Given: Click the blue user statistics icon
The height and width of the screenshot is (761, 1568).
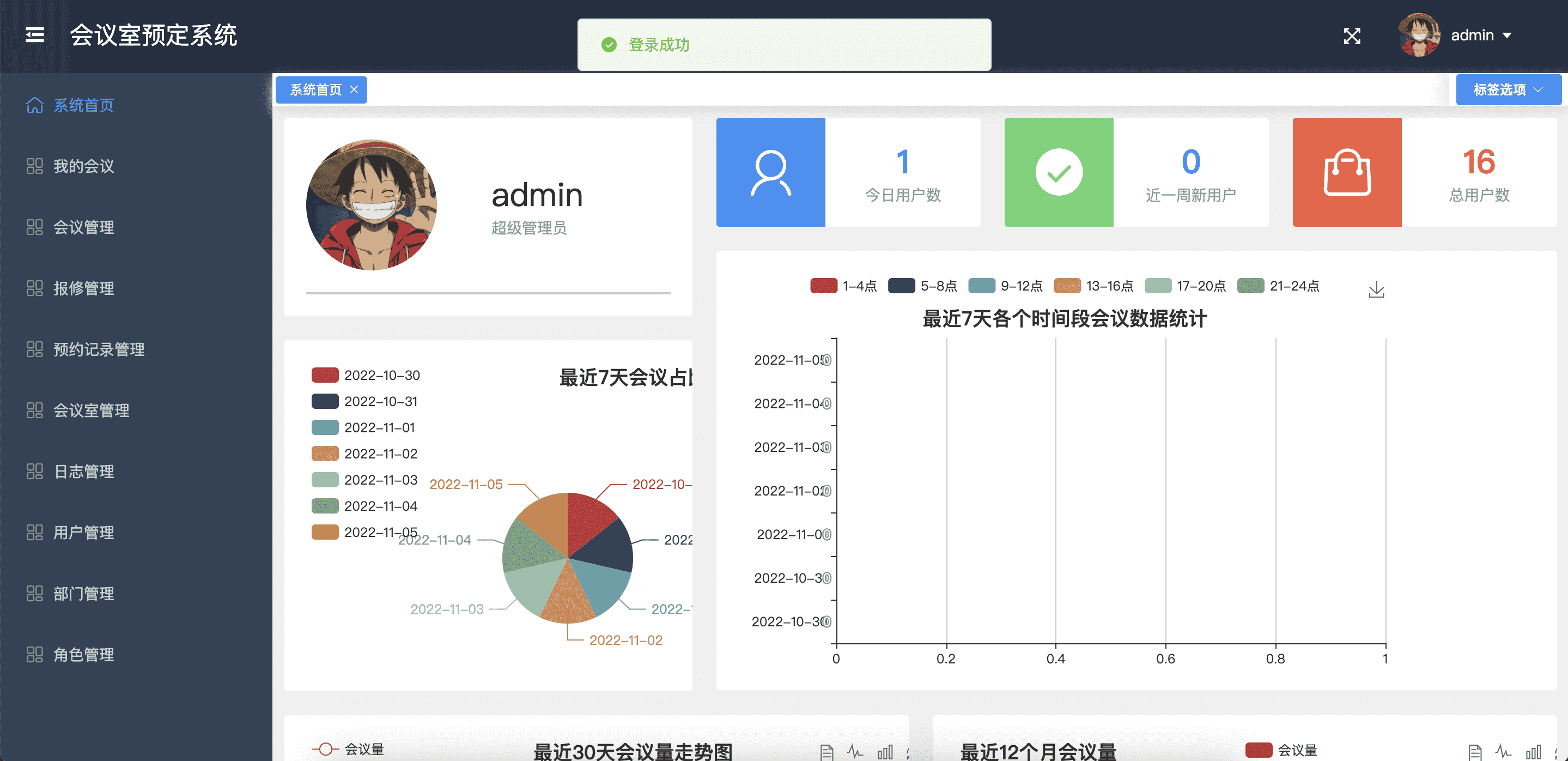Looking at the screenshot, I should point(770,172).
